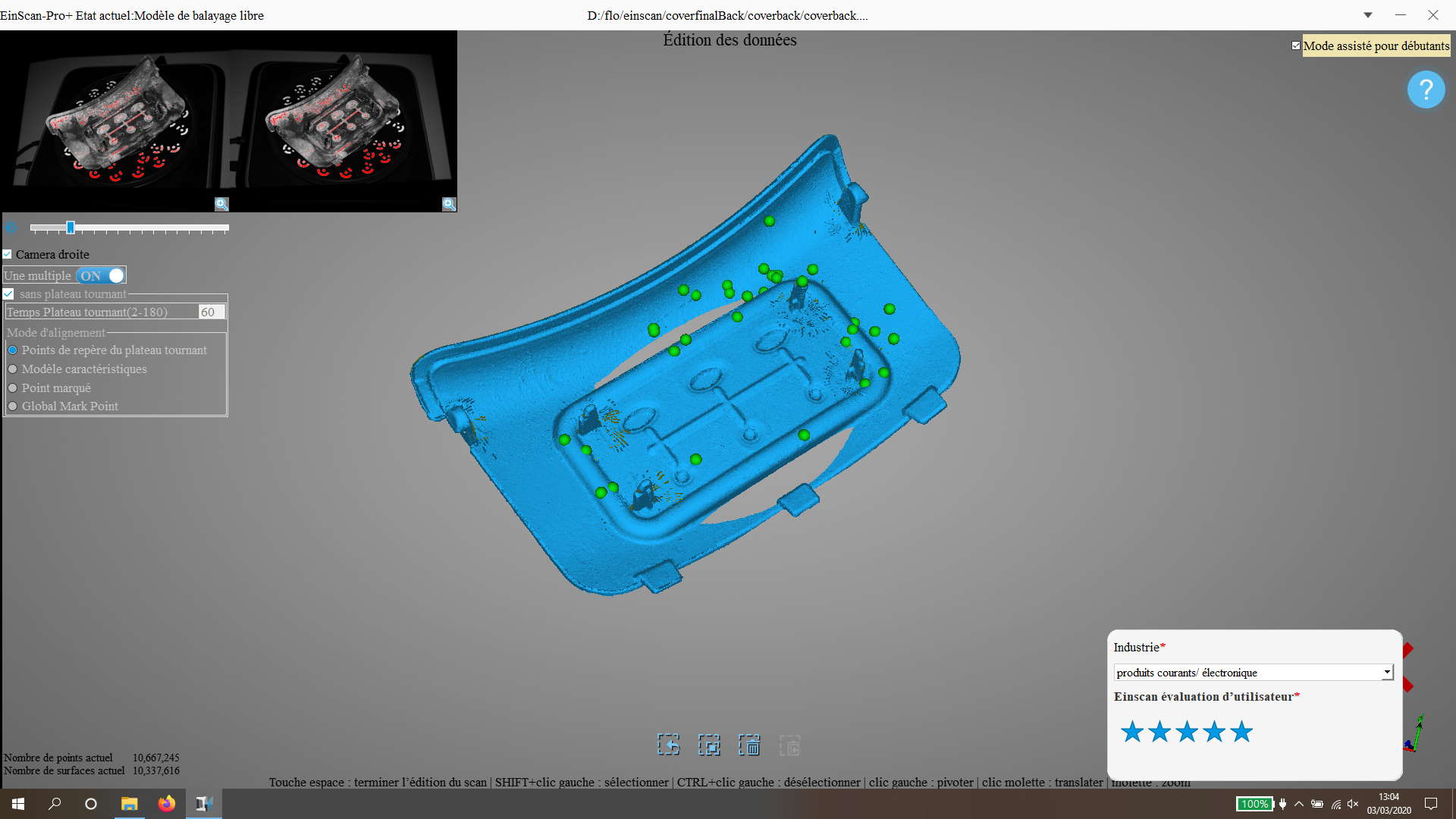Click the muted volume tray icon
Screen dimensions: 1456x819
pos(1354,804)
